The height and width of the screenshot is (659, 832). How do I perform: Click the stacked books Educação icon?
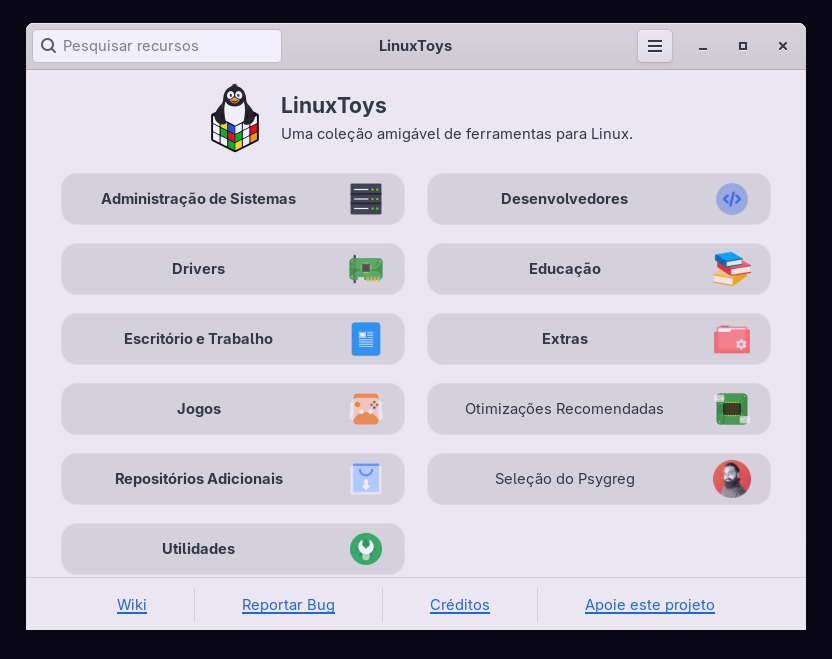732,269
